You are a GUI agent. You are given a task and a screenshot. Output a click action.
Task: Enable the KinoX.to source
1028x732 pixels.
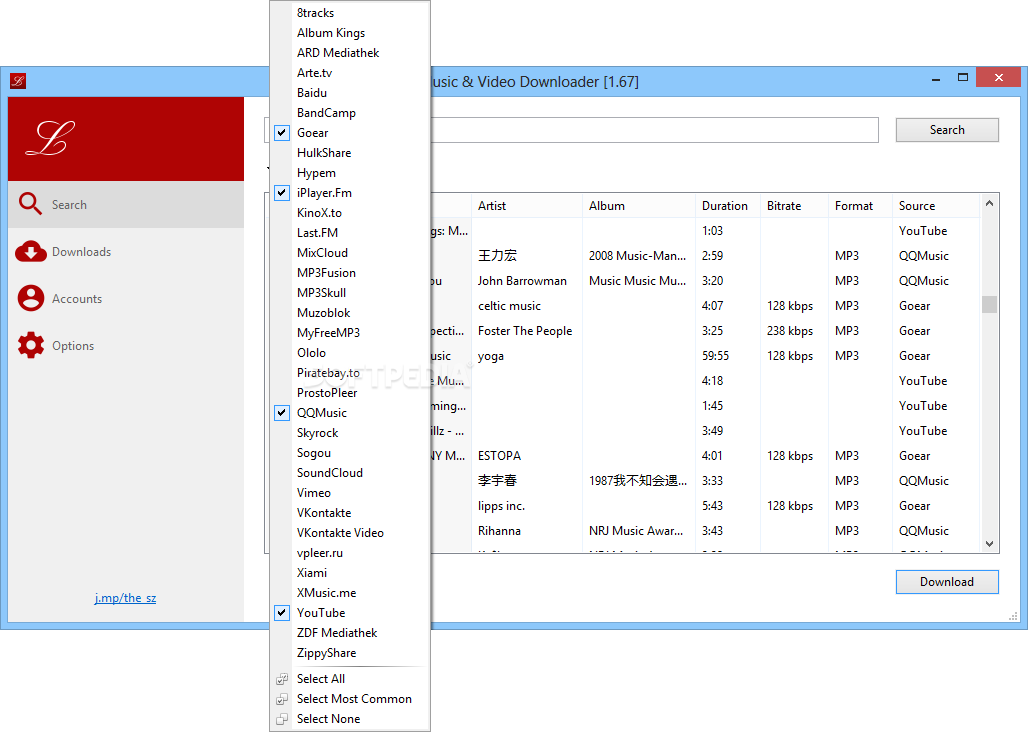coord(350,213)
